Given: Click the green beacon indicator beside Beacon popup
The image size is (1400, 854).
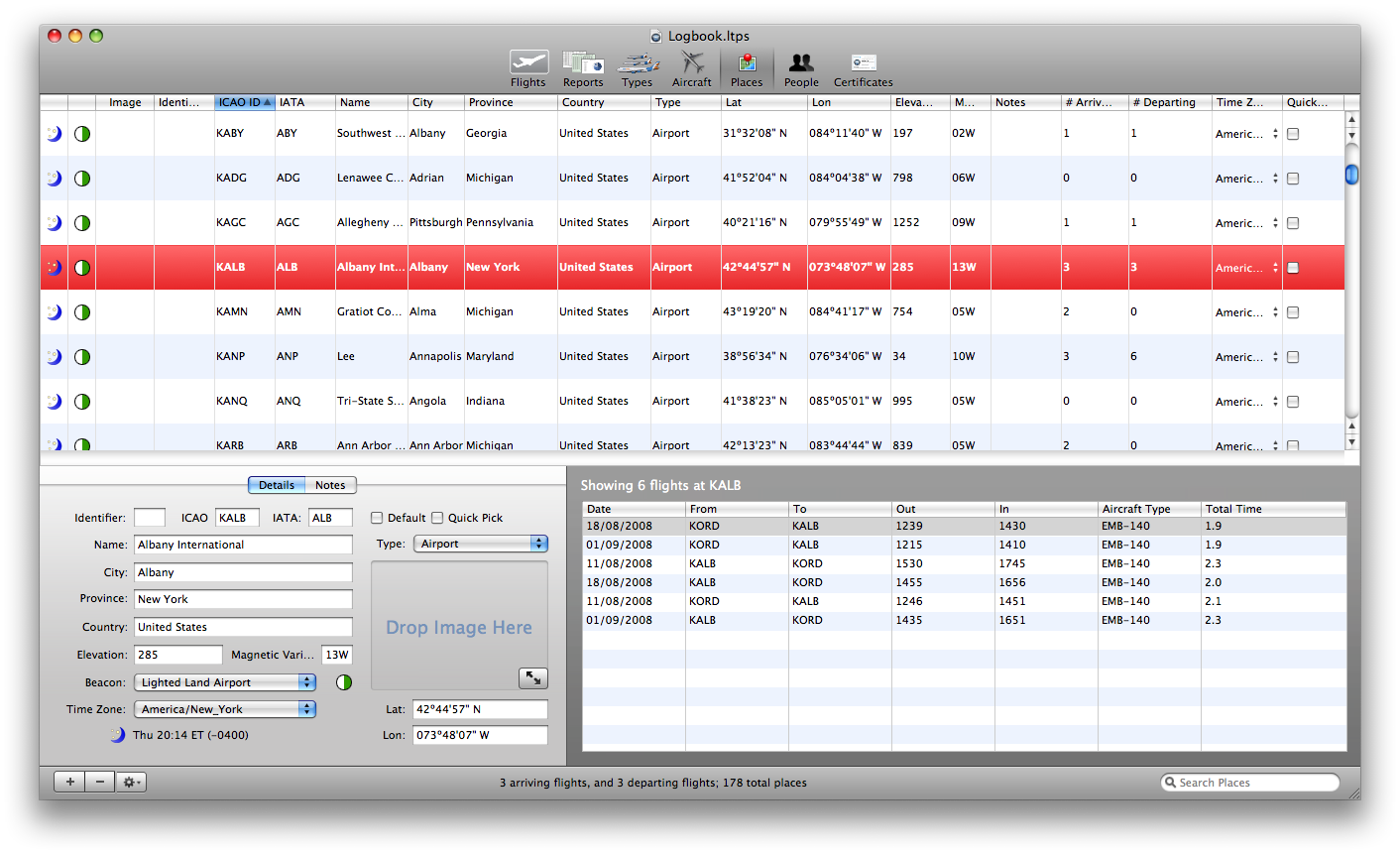Looking at the screenshot, I should (x=344, y=682).
